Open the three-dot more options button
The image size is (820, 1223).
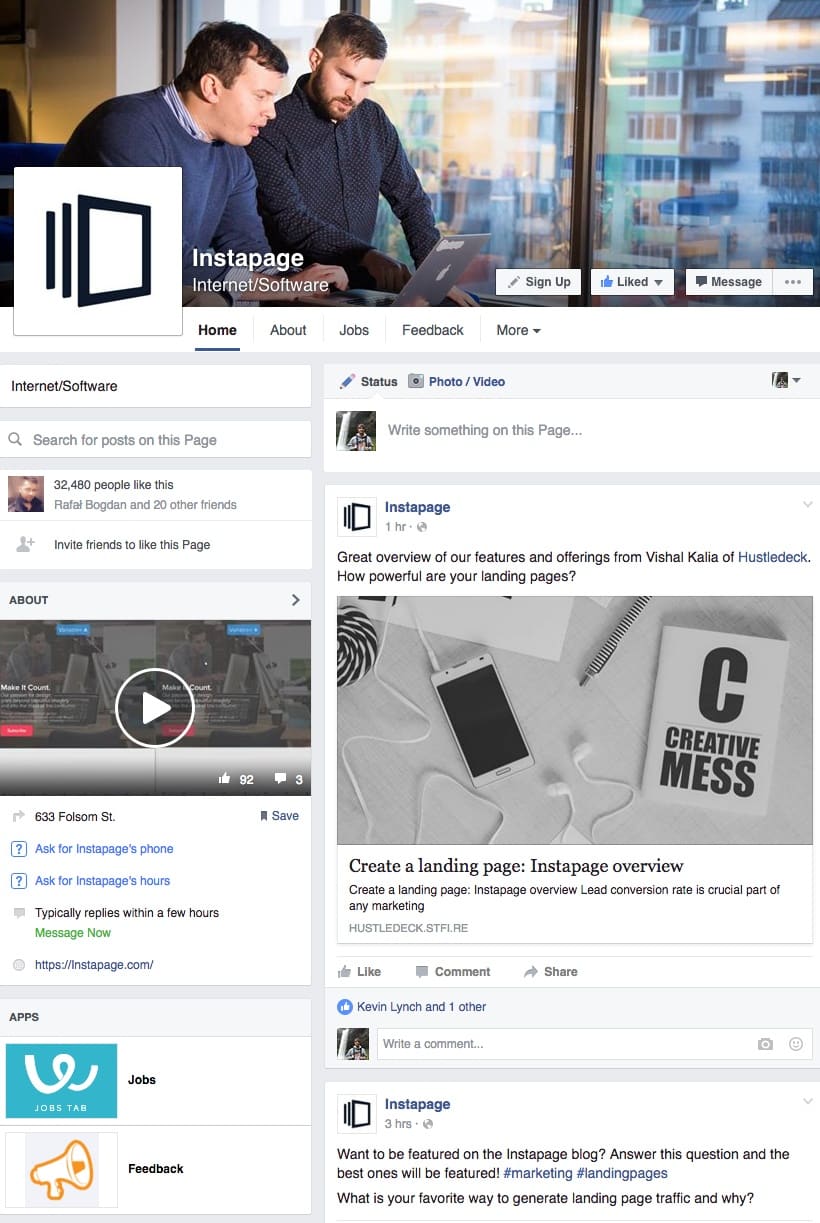(x=793, y=282)
